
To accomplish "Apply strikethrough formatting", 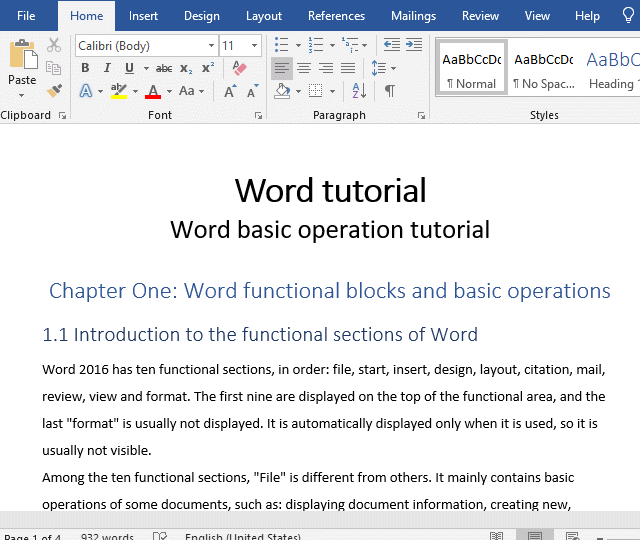I will click(164, 68).
